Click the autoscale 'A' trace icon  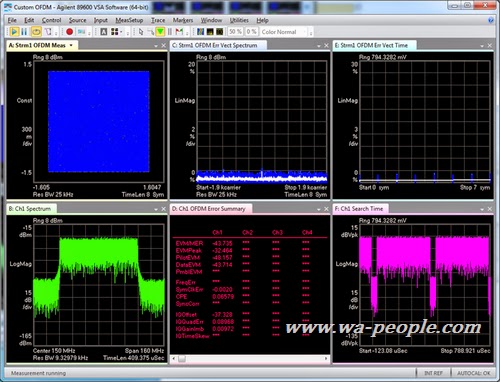point(104,32)
